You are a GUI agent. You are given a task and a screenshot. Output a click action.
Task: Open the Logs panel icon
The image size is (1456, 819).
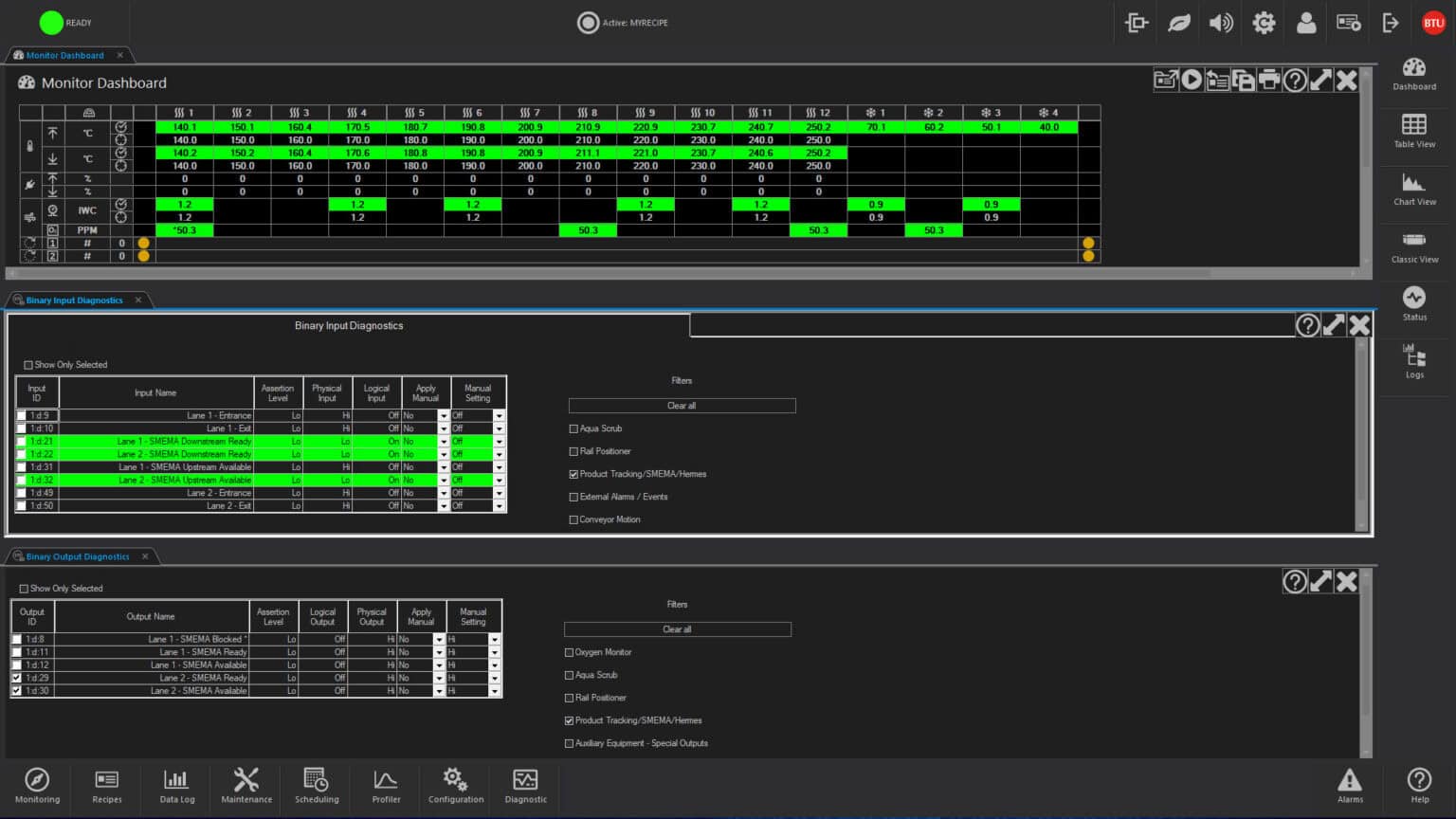1413,360
